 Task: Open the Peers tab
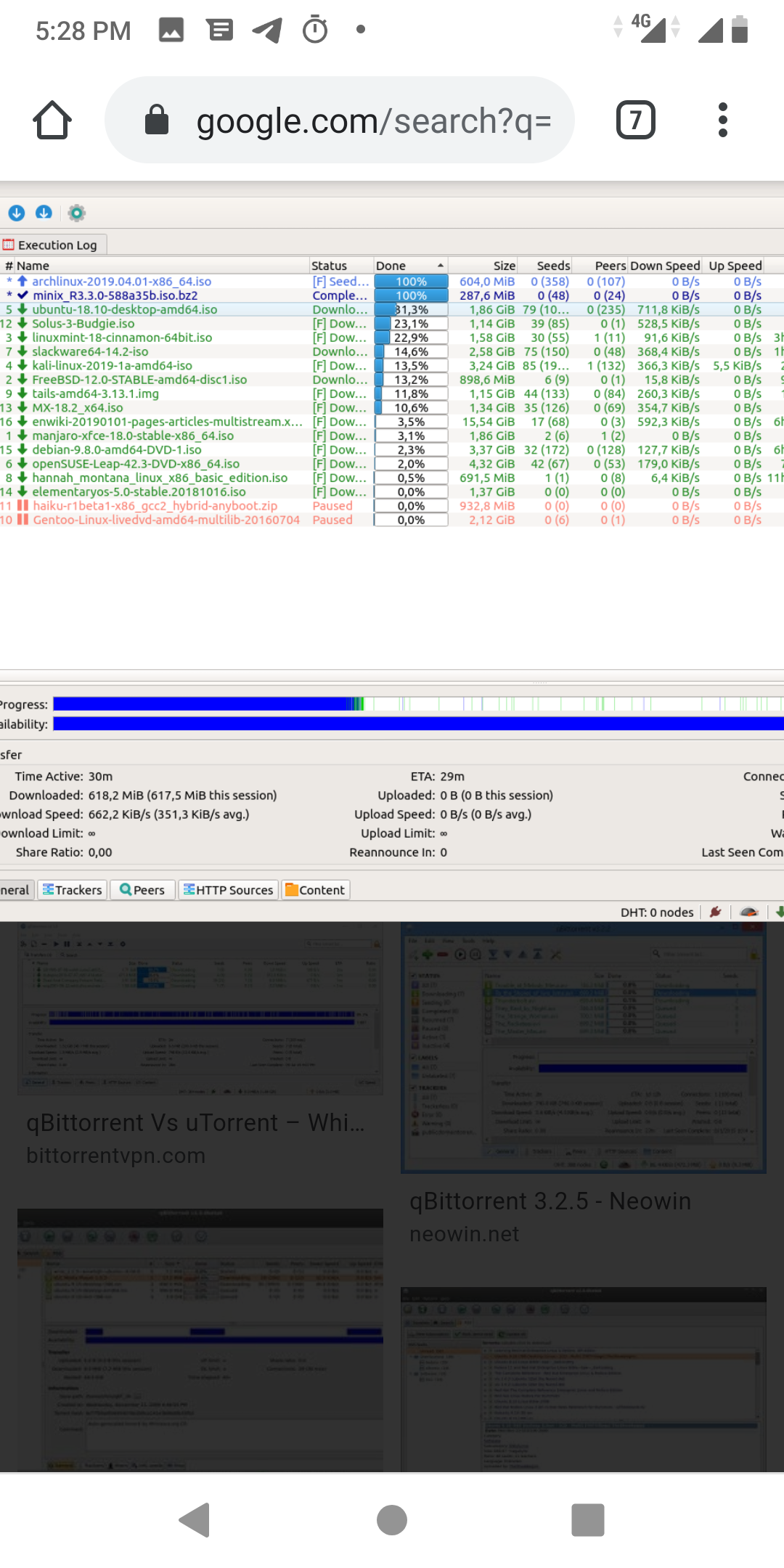(x=142, y=890)
